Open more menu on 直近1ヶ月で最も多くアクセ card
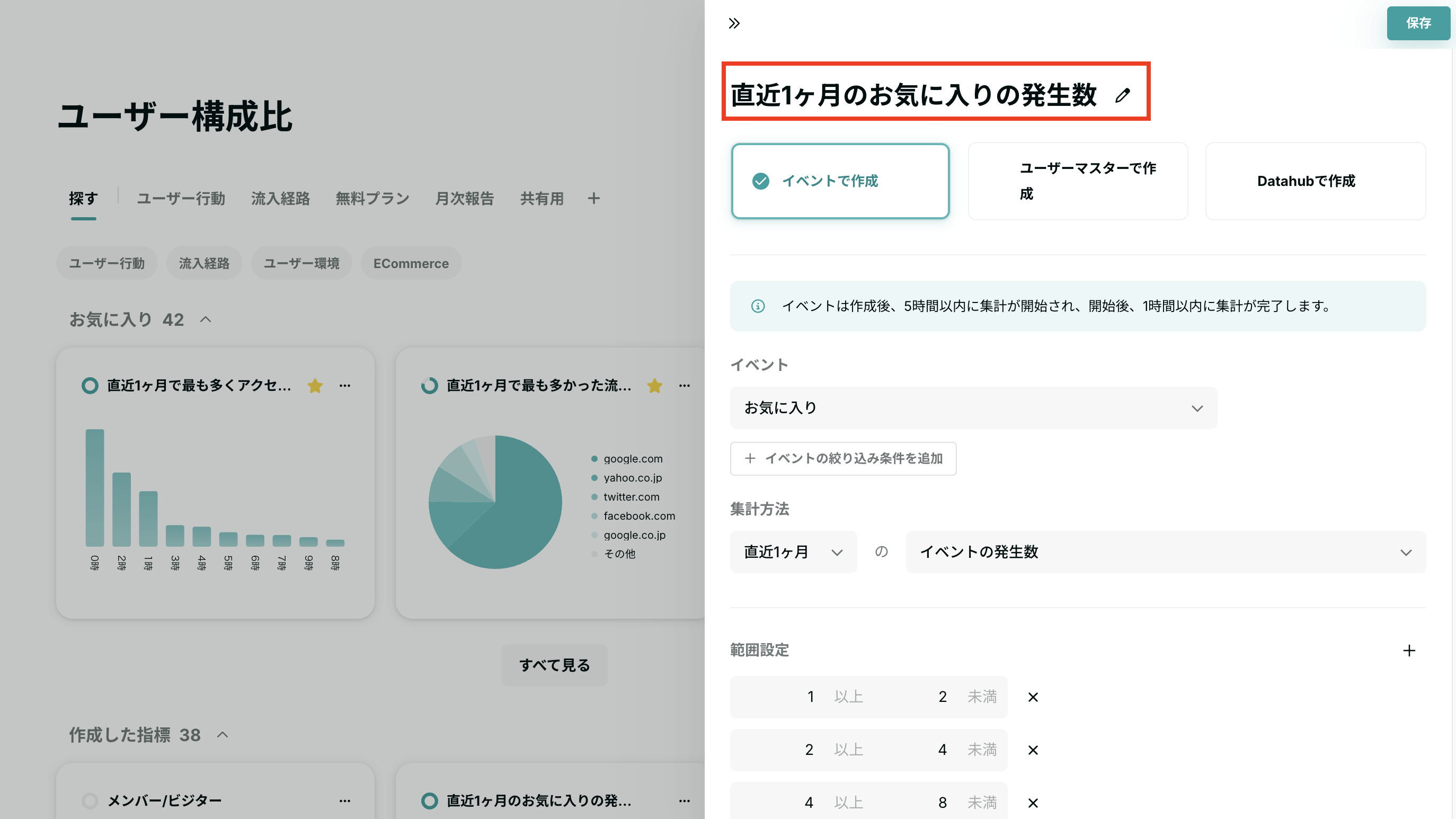The image size is (1456, 819). (345, 386)
